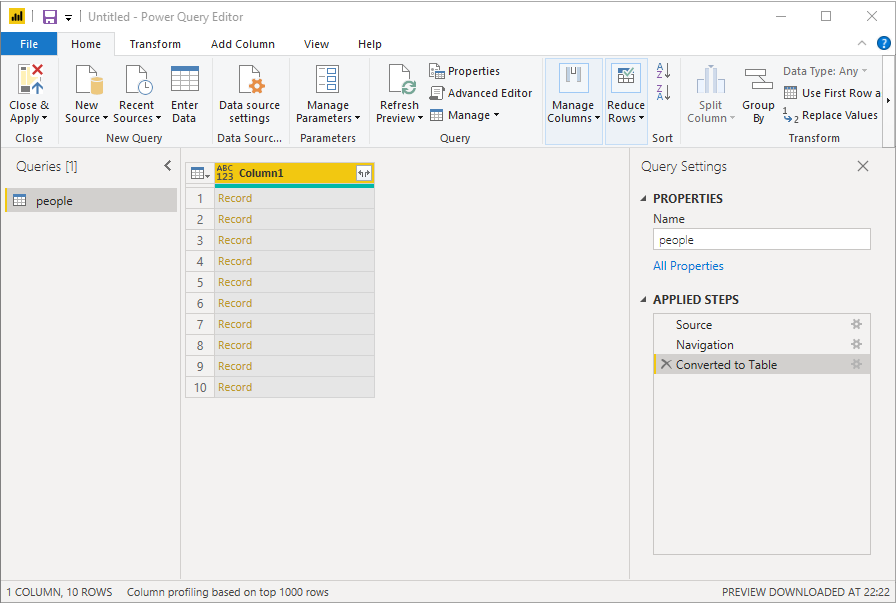
Task: Open table menu icon at grid corner
Action: pos(200,173)
